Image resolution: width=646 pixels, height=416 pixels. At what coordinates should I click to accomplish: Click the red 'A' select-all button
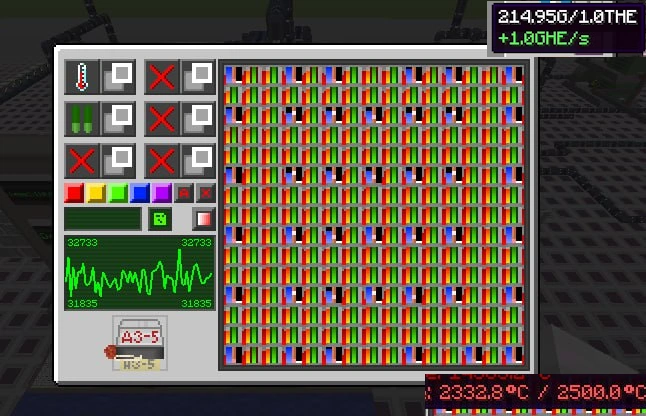tap(184, 193)
